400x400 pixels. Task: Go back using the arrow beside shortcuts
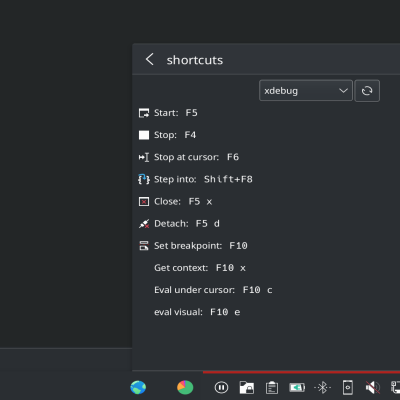[150, 60]
